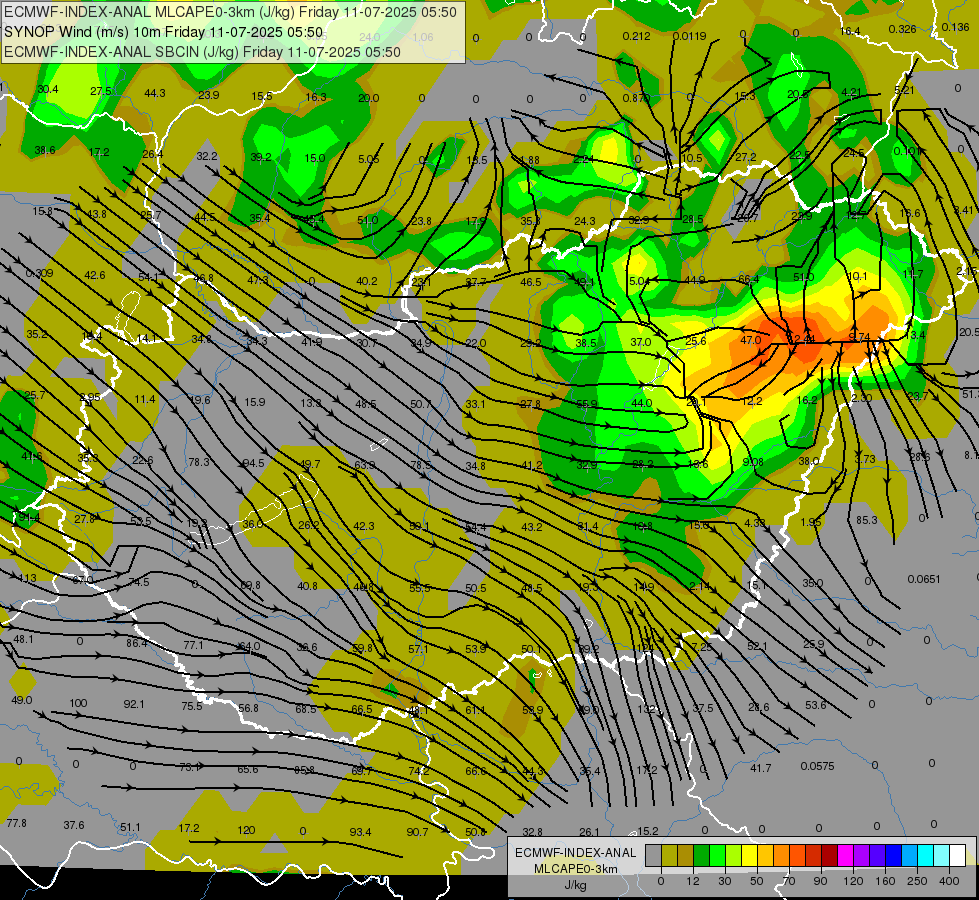This screenshot has height=900, width=979.
Task: Click the gray swatch in the MLCAPE legend
Action: (x=654, y=855)
